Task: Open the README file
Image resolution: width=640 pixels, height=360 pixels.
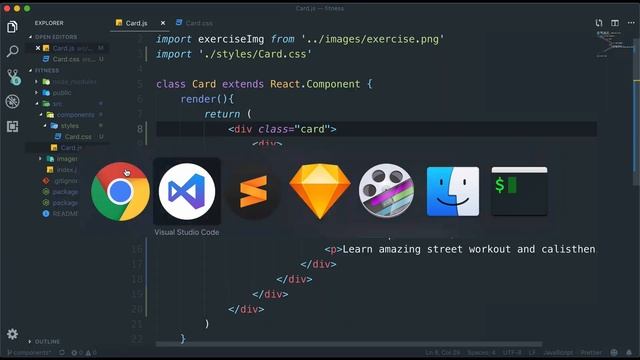Action: point(65,213)
